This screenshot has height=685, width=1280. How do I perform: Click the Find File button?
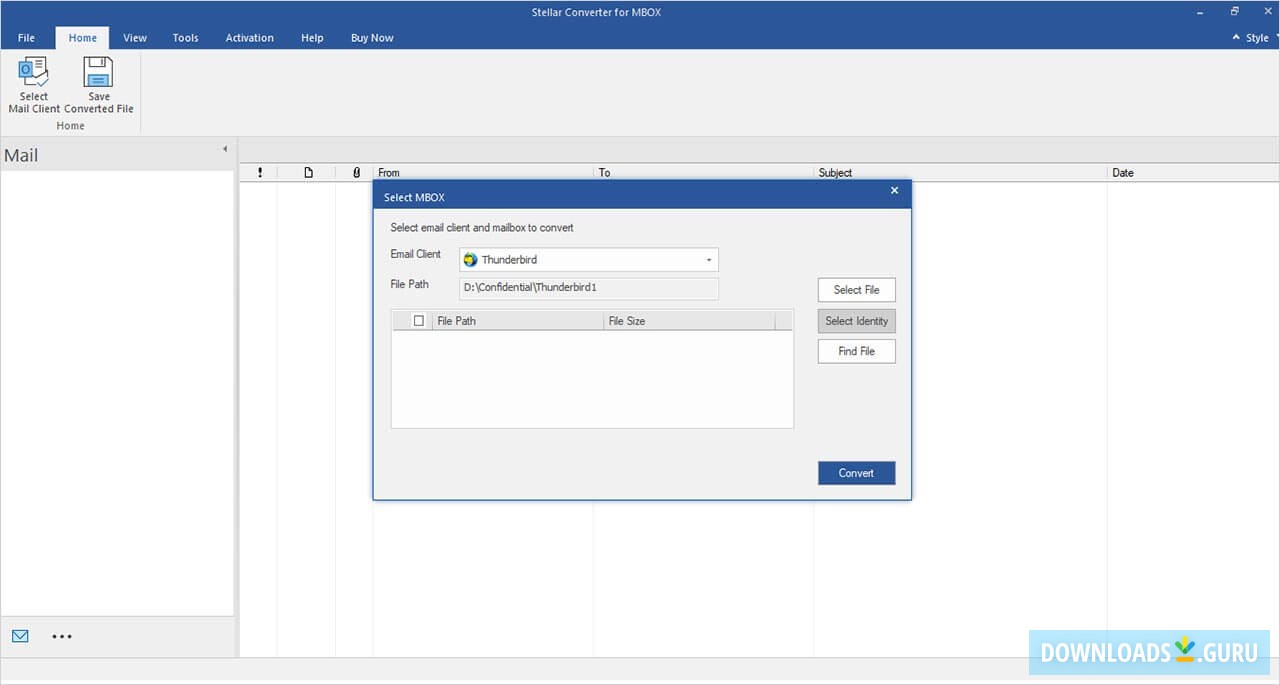point(856,351)
